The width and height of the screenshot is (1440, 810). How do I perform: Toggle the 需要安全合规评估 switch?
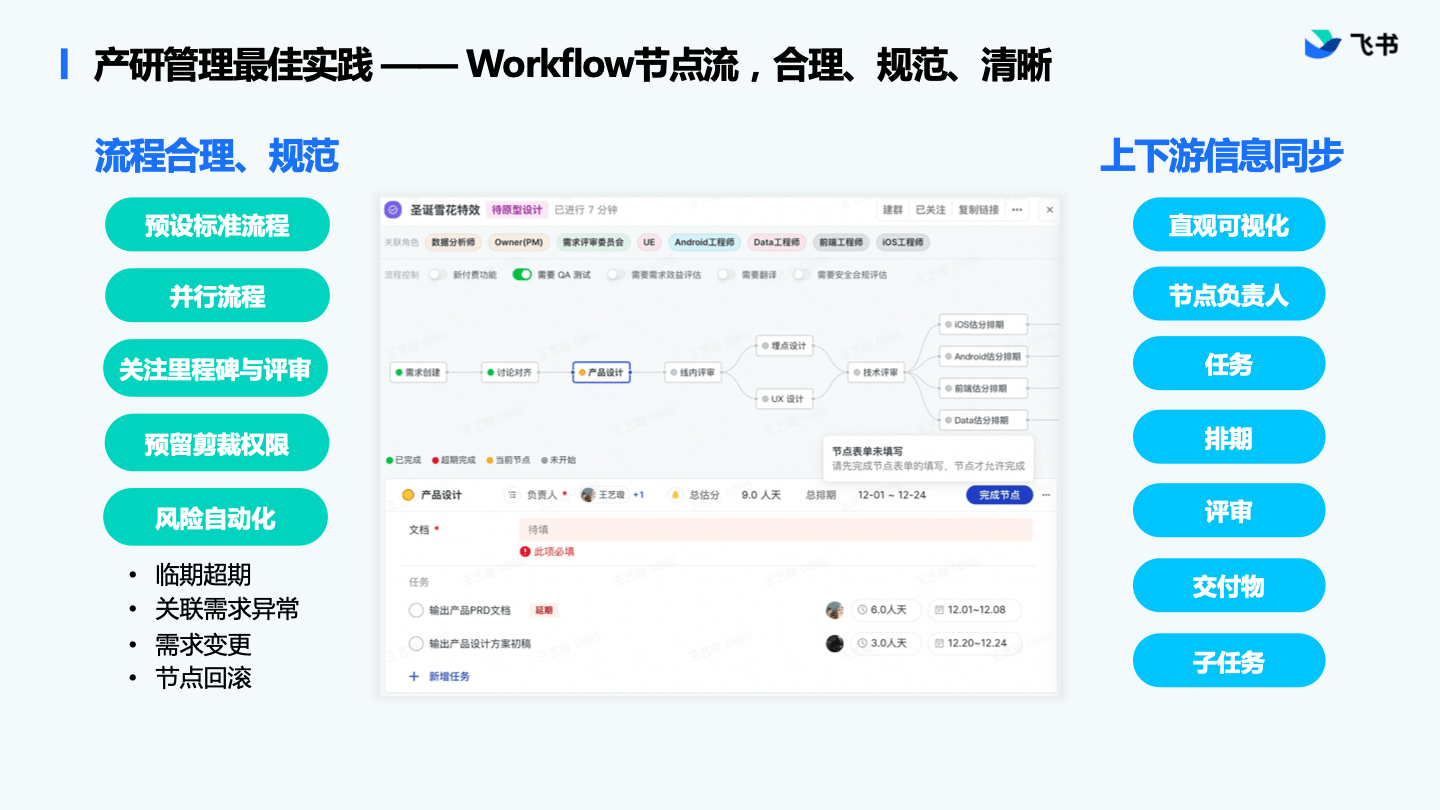[802, 274]
